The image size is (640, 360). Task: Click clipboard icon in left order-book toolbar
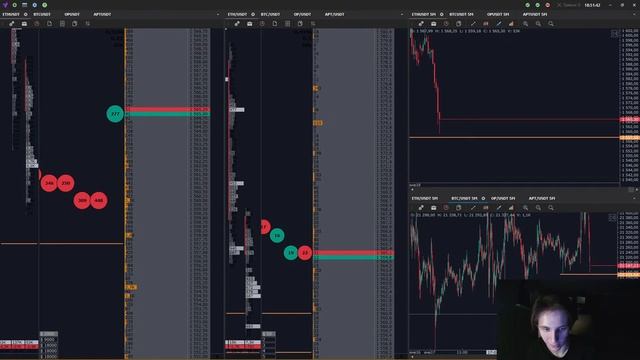point(75,24)
